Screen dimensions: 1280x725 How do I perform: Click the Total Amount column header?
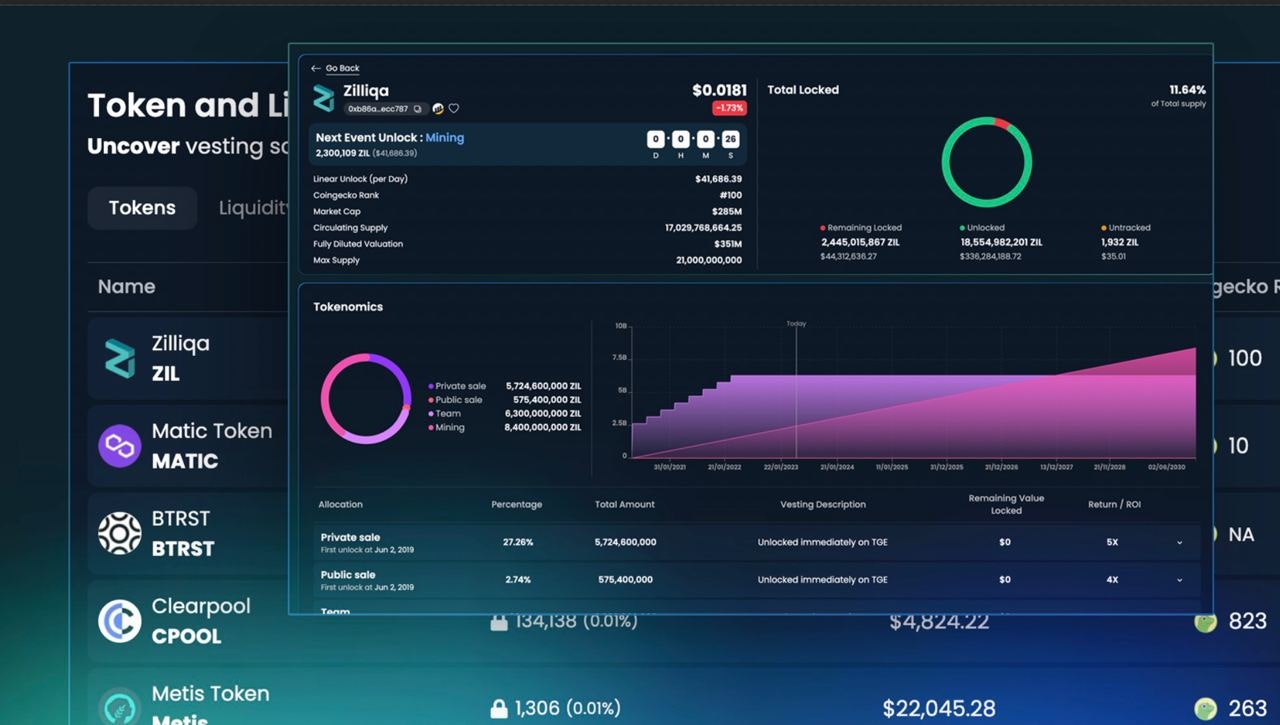pos(625,505)
